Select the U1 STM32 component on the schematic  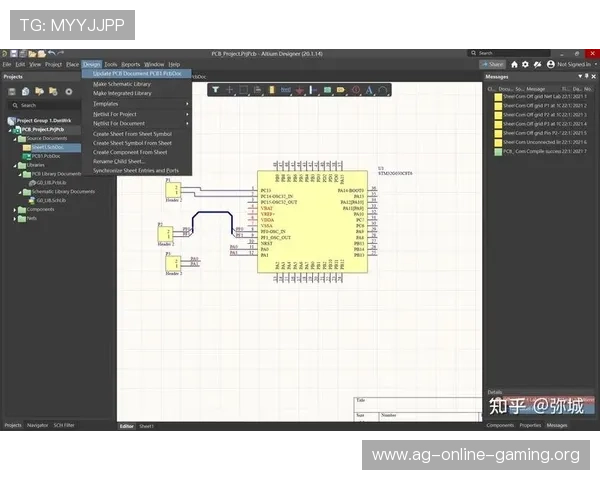tap(312, 222)
